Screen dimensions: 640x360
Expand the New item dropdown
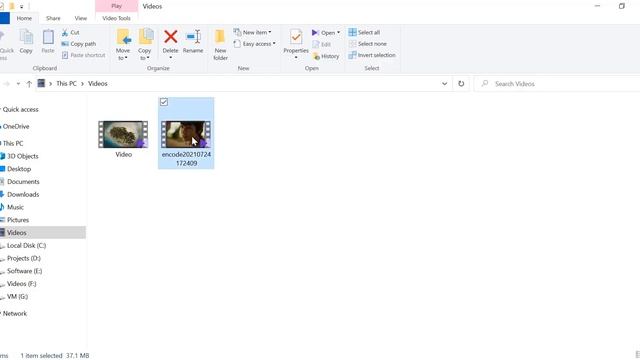pyautogui.click(x=270, y=32)
